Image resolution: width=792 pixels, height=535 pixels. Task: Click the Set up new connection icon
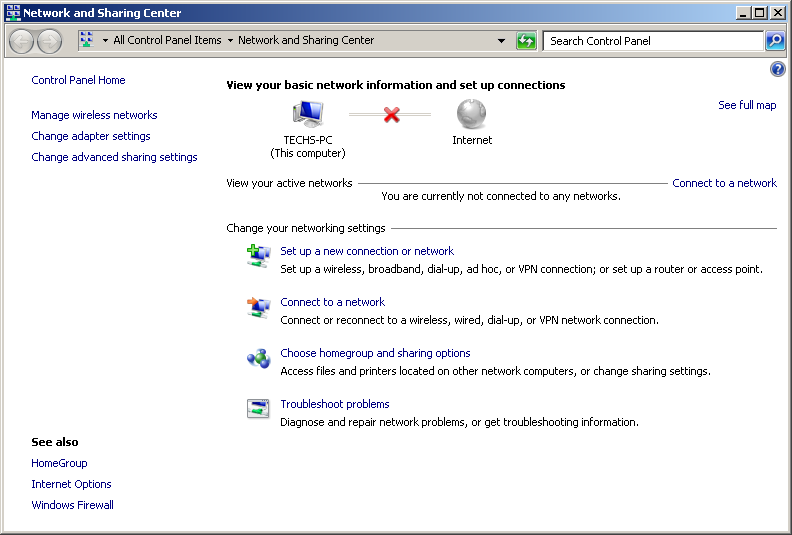click(258, 256)
